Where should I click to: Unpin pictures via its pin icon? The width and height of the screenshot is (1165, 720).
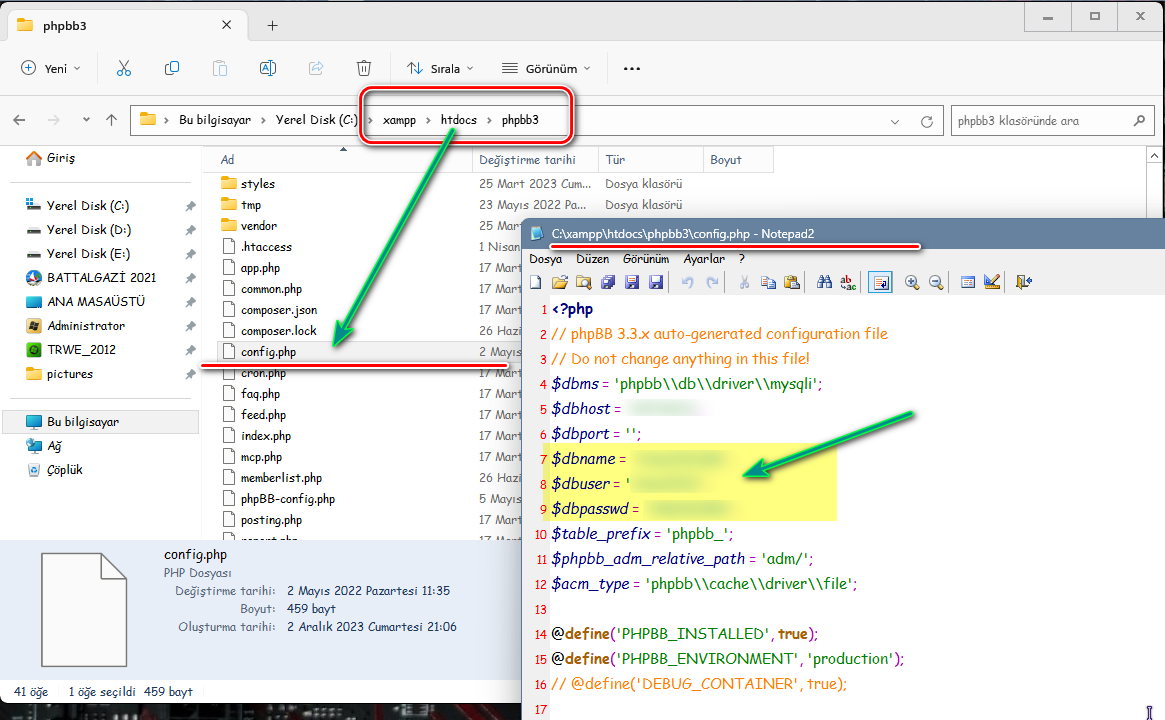[190, 374]
